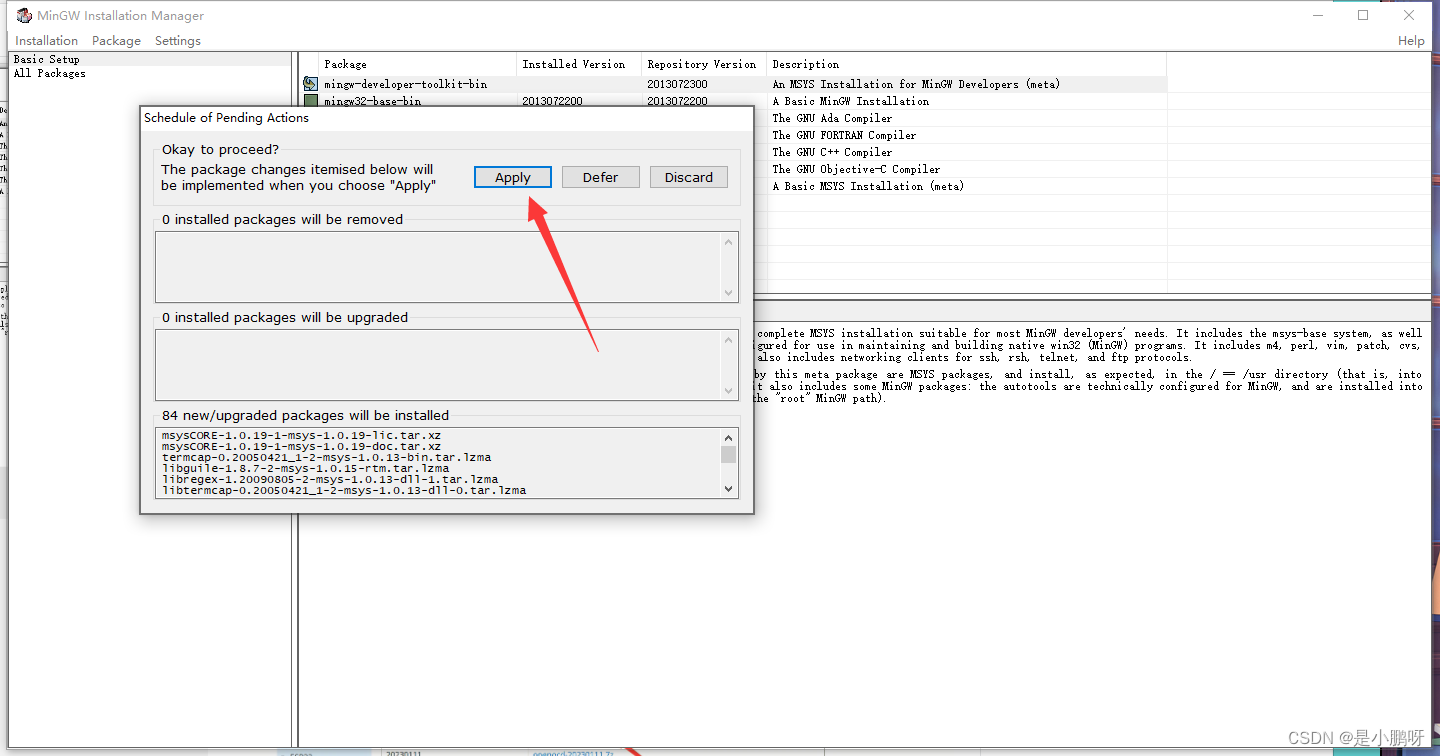Image resolution: width=1440 pixels, height=756 pixels.
Task: Select libregex-1.20090805-2 dll-1 entry
Action: tap(330, 479)
